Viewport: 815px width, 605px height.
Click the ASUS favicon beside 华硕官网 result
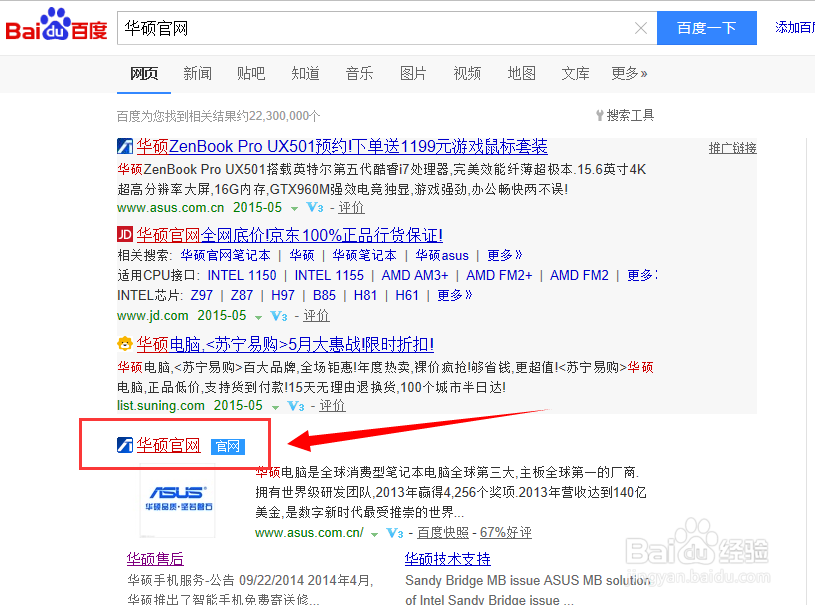pyautogui.click(x=125, y=445)
